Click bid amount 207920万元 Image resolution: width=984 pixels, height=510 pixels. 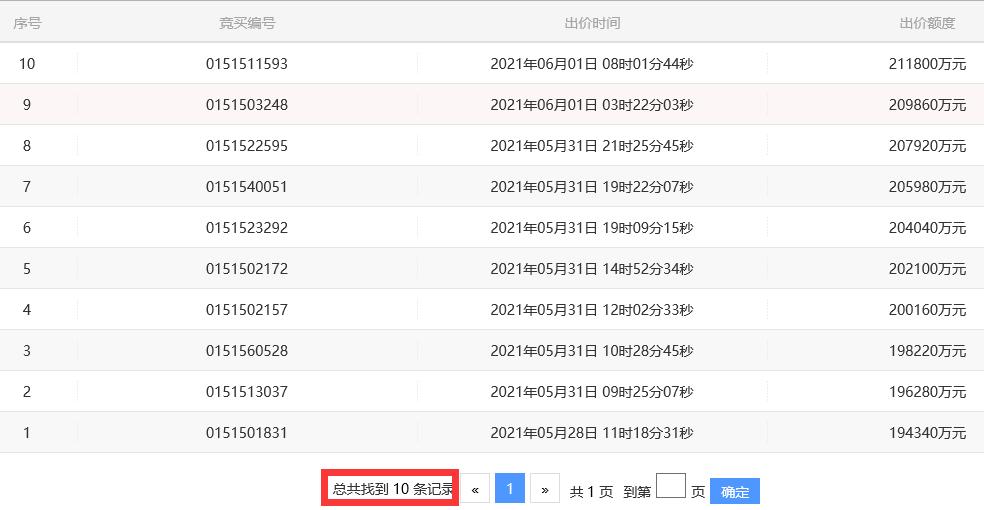click(927, 146)
